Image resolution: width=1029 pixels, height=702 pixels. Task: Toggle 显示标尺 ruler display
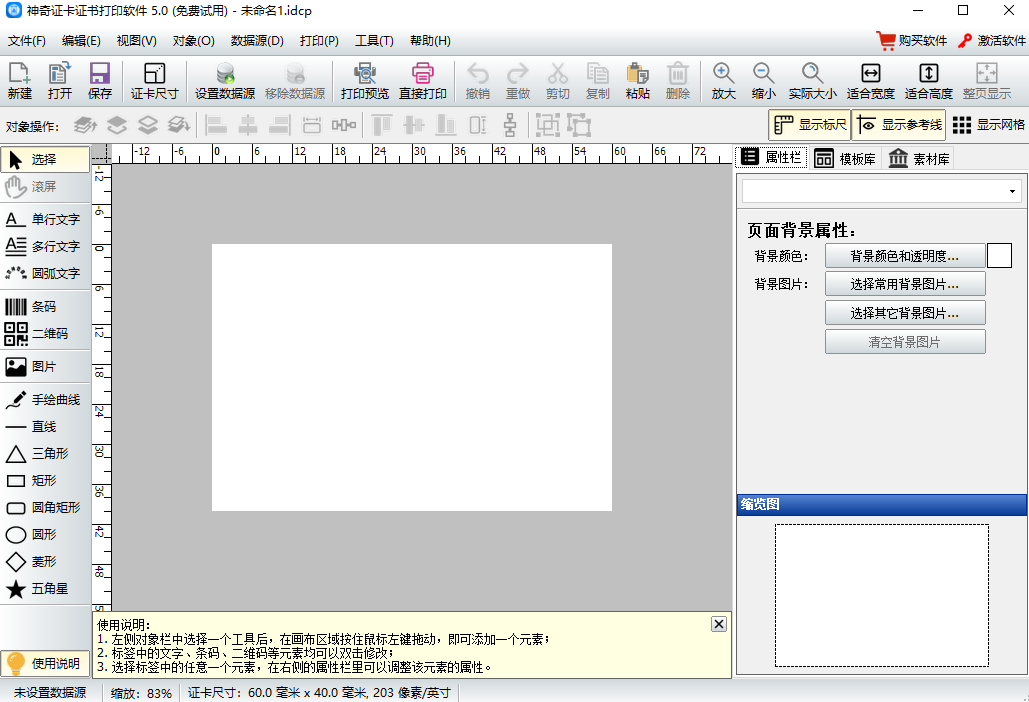click(810, 125)
